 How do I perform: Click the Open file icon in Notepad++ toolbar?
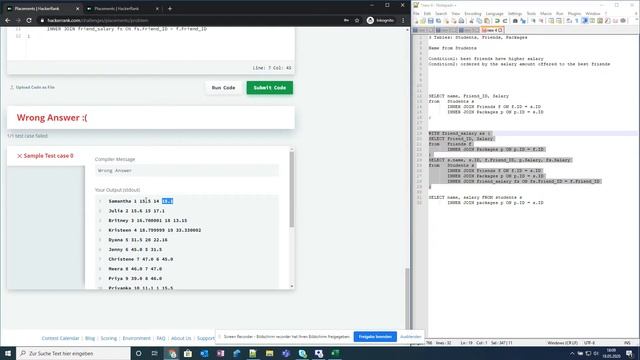[423, 21]
